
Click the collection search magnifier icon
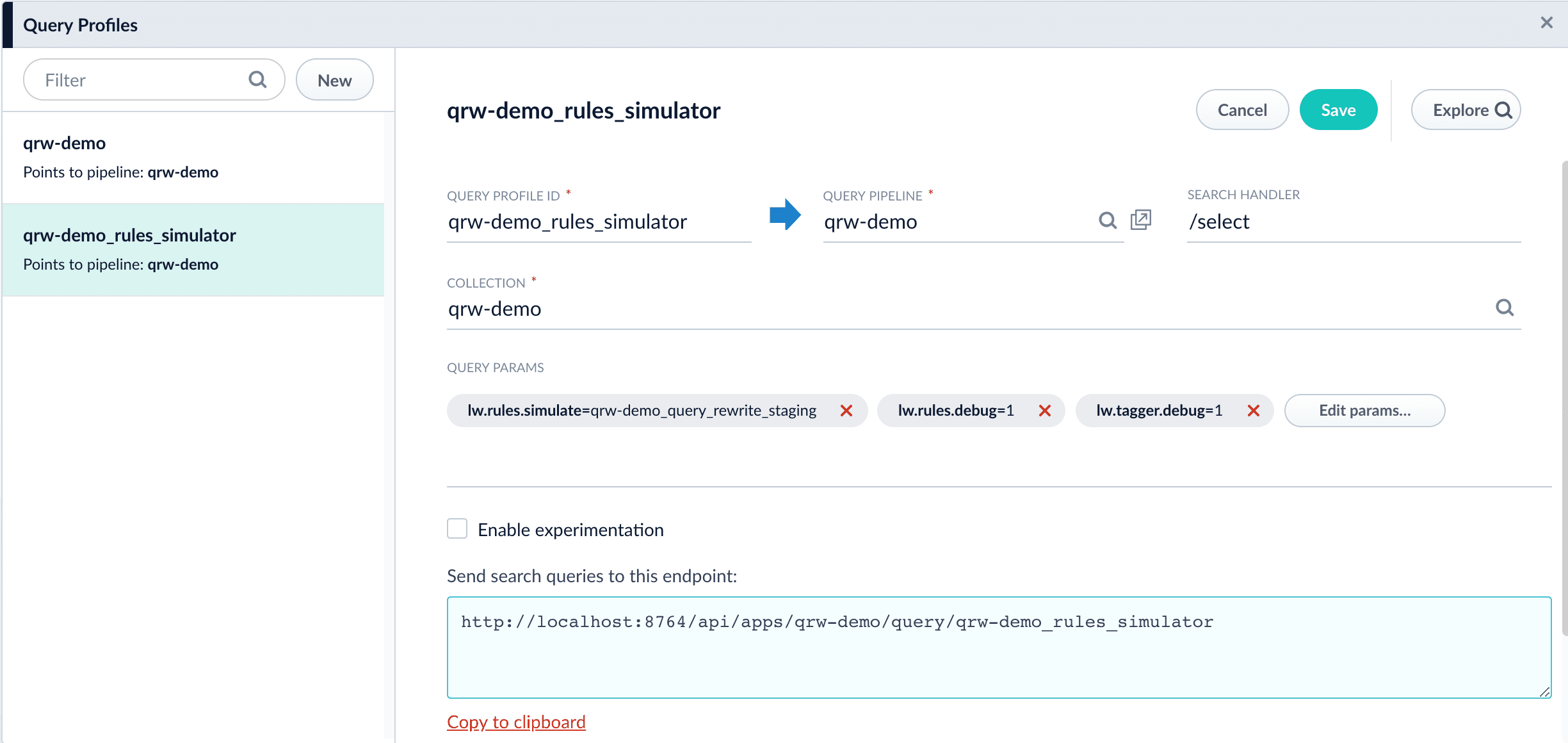[x=1504, y=308]
